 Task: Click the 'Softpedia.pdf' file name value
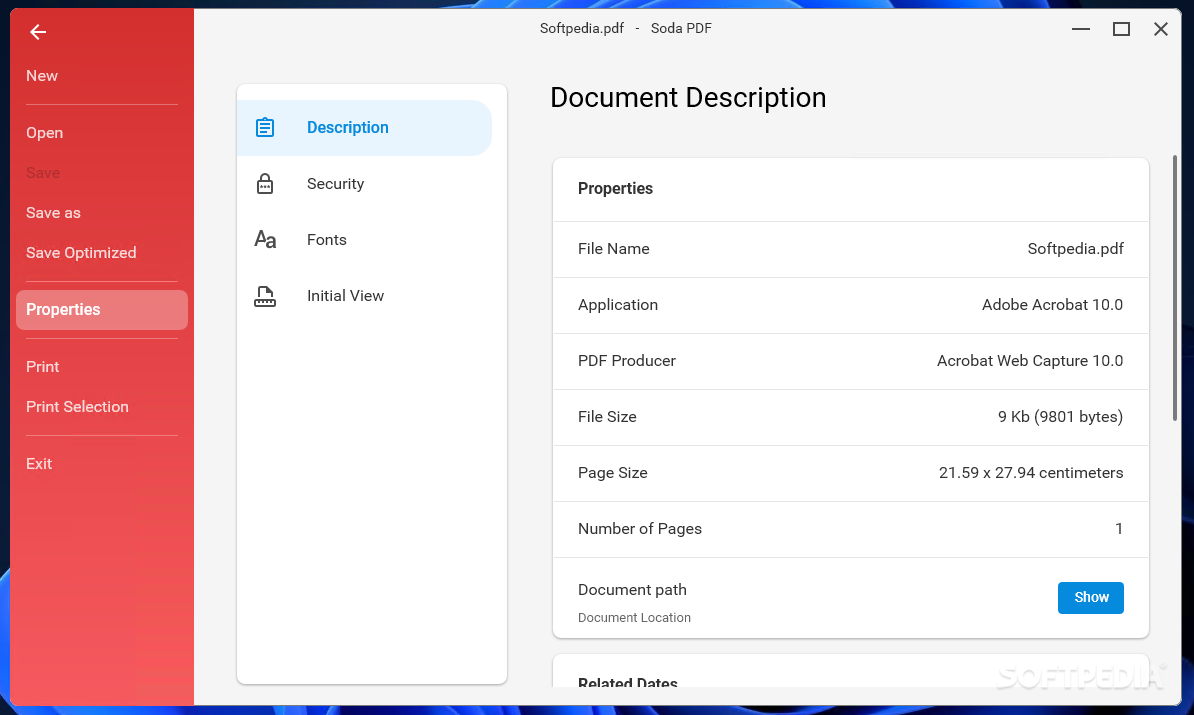tap(1075, 249)
